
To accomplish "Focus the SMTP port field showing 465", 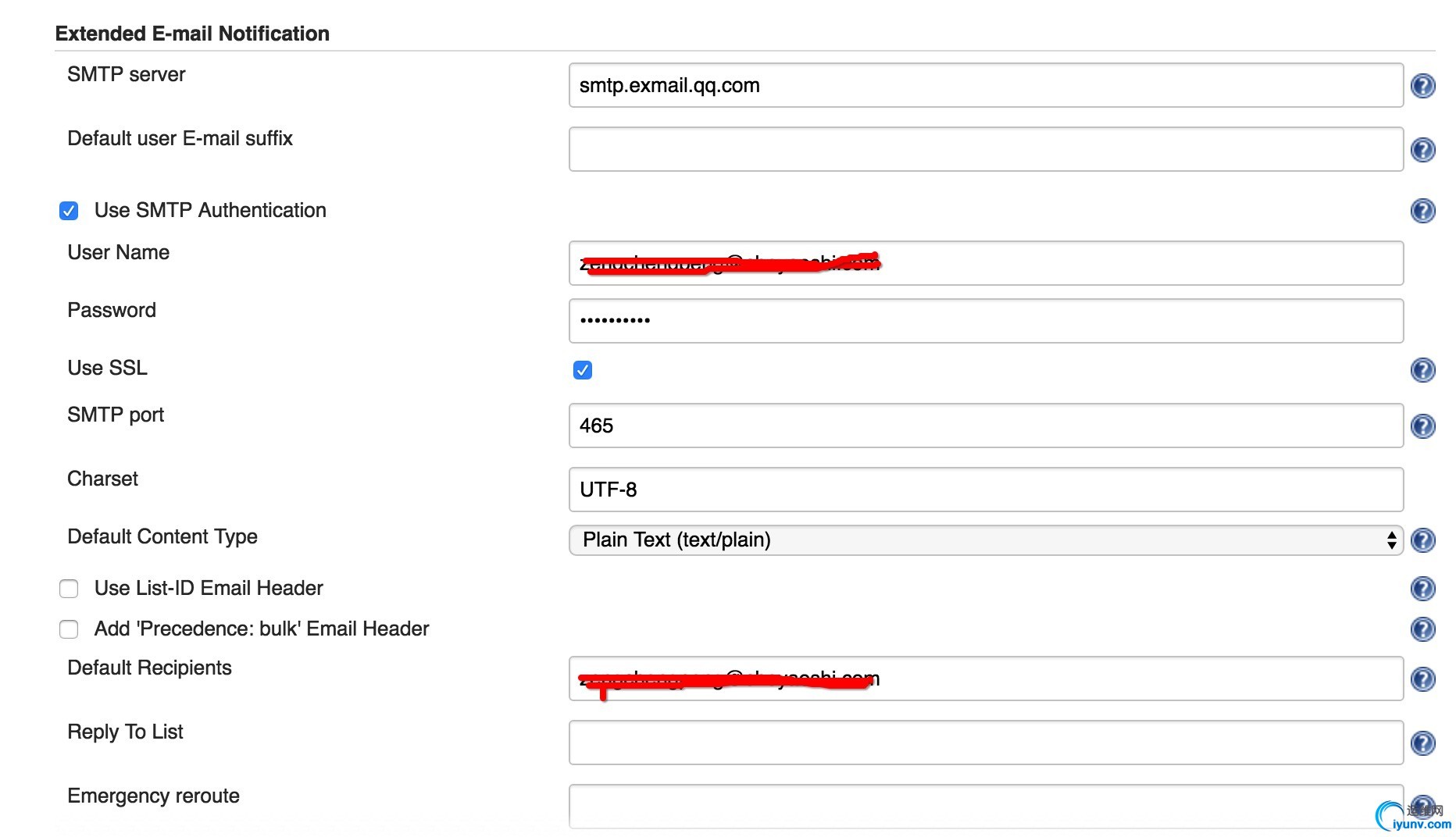I will point(986,426).
